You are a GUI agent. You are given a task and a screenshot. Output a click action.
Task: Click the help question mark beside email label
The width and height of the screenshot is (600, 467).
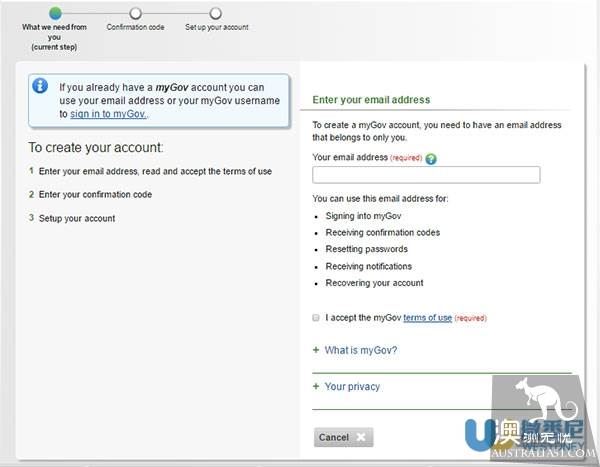click(431, 158)
